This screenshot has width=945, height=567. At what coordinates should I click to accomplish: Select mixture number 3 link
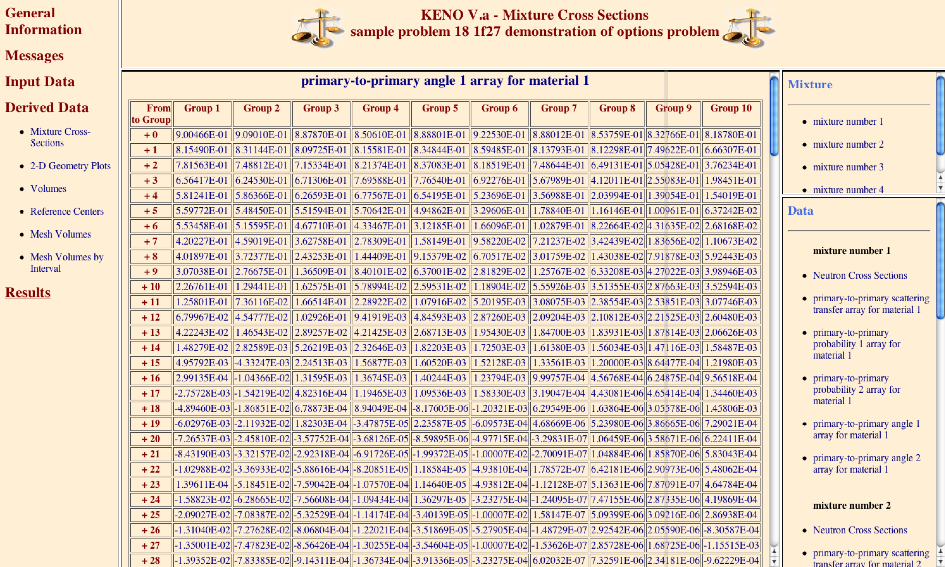pyautogui.click(x=847, y=167)
